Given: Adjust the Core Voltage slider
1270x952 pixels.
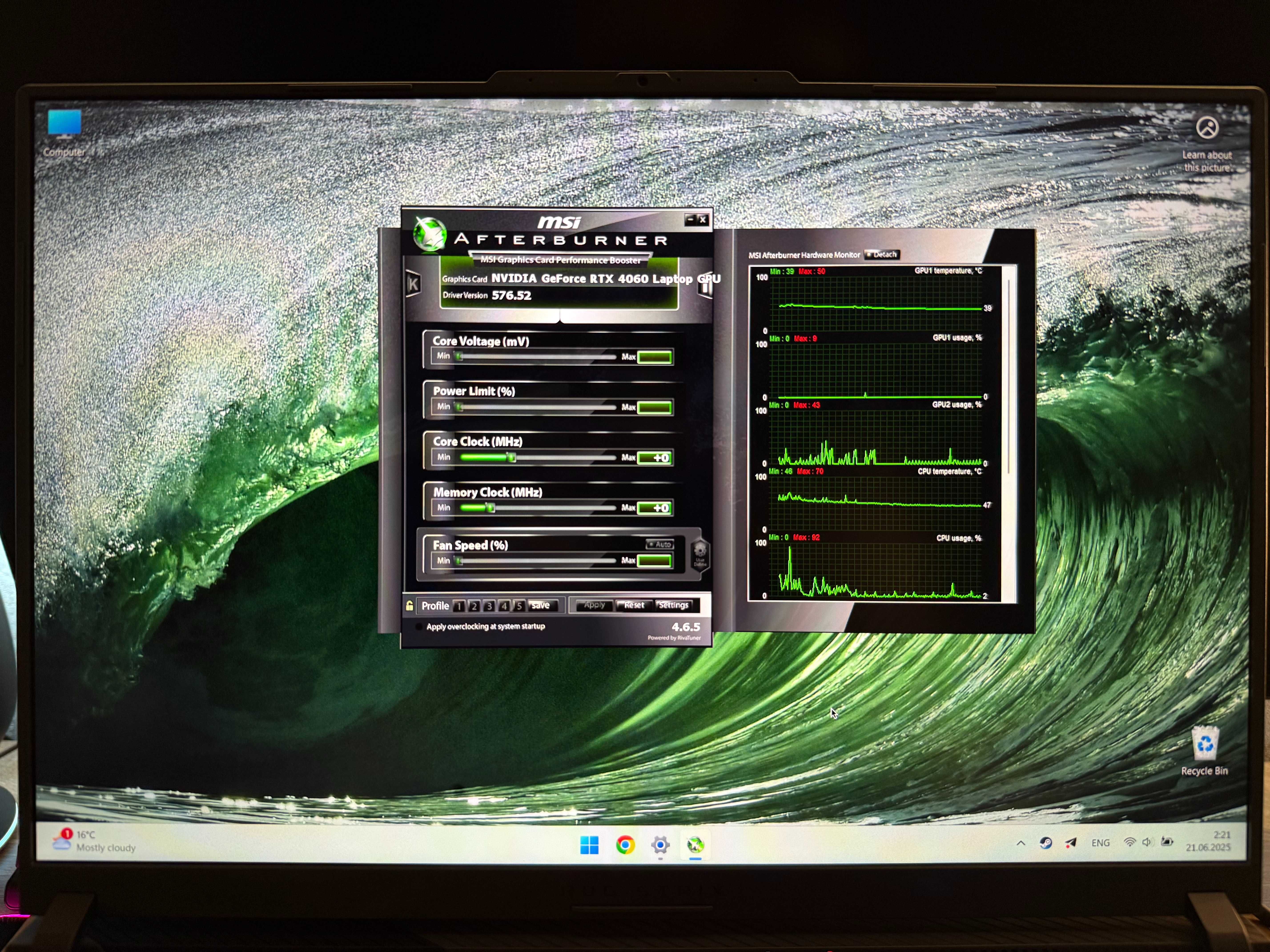Looking at the screenshot, I should pos(536,356).
